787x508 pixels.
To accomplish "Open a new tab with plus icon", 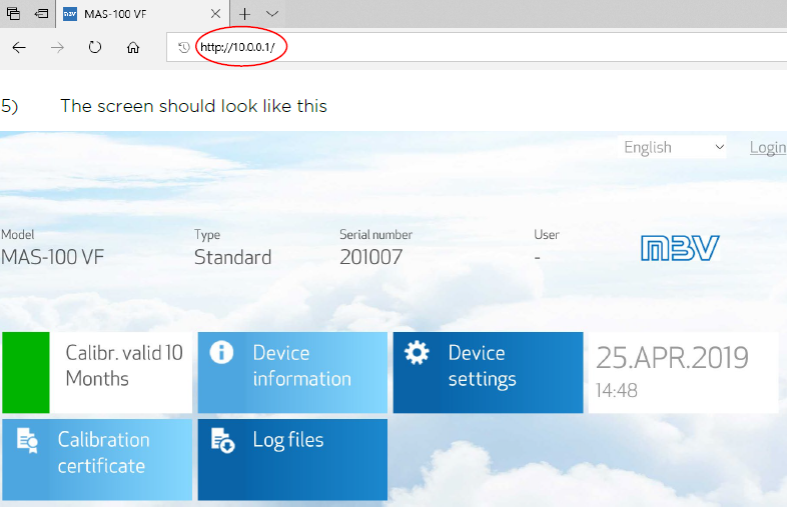I will (x=244, y=14).
